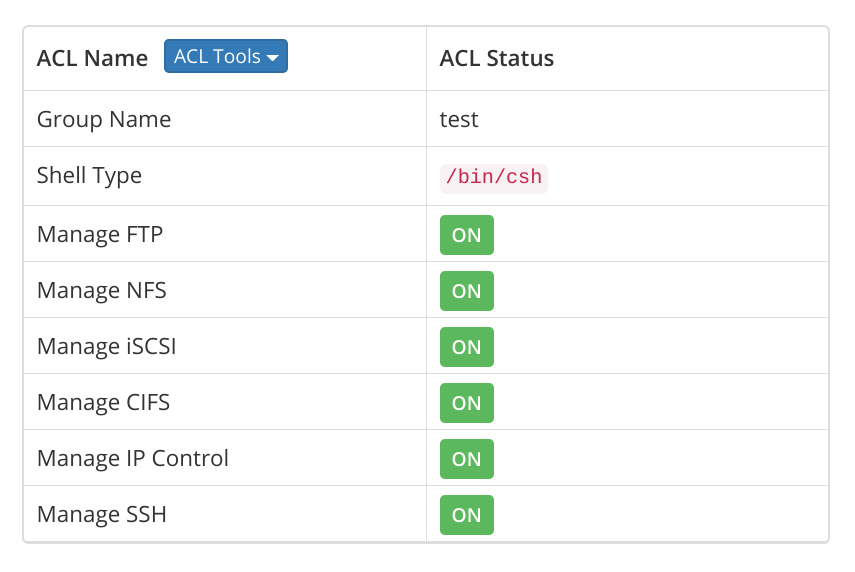This screenshot has width=855, height=572.
Task: Select the Shell Type row label
Action: 89,176
